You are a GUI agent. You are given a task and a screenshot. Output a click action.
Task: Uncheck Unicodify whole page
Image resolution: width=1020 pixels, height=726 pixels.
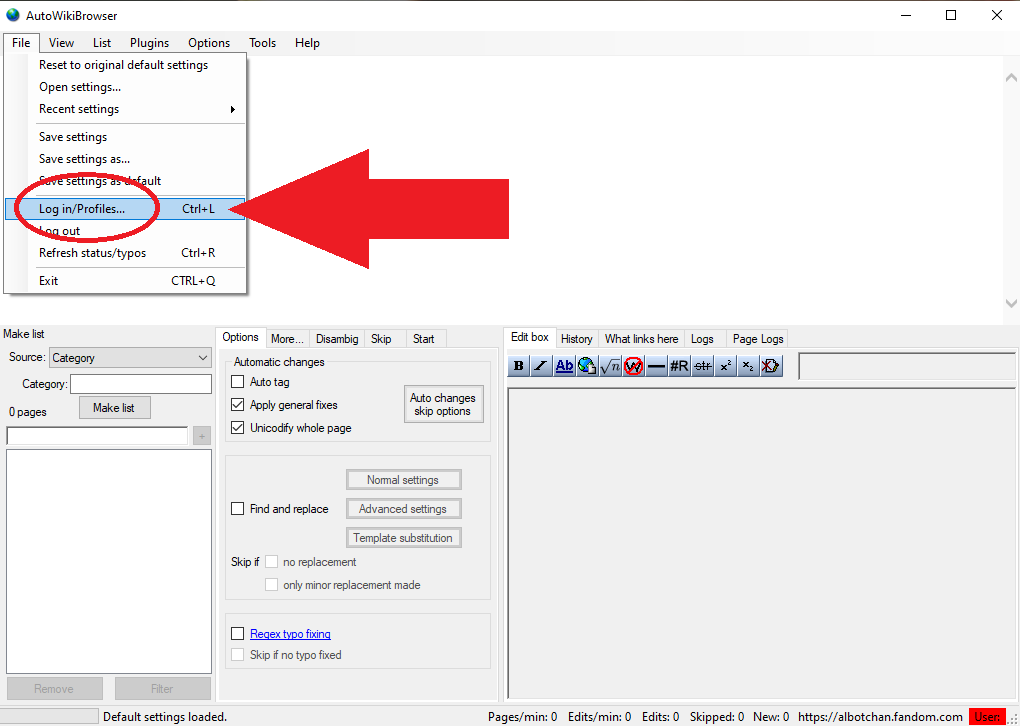(237, 428)
